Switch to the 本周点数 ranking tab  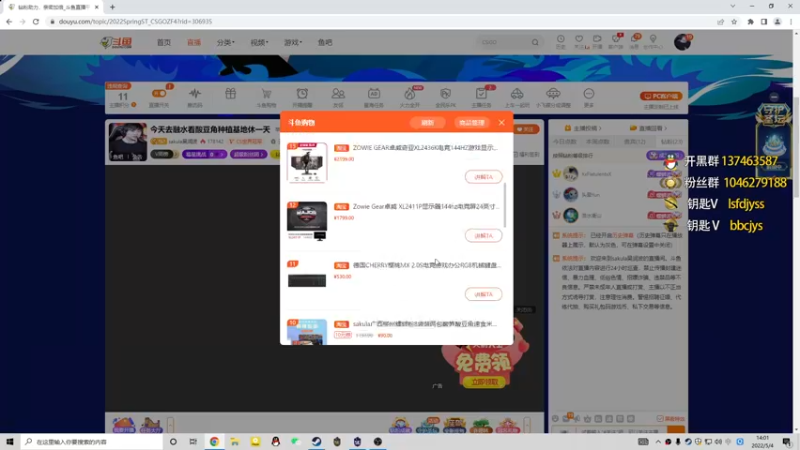pos(598,141)
